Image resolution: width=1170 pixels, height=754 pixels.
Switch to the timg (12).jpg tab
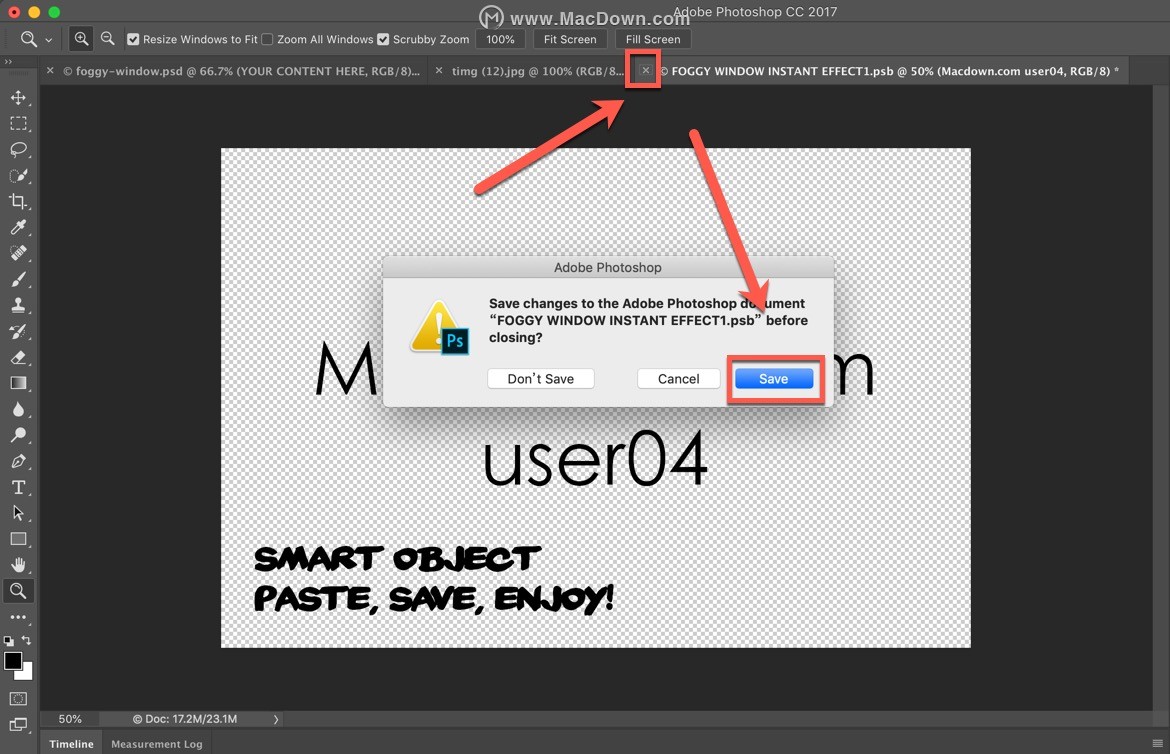tap(537, 71)
